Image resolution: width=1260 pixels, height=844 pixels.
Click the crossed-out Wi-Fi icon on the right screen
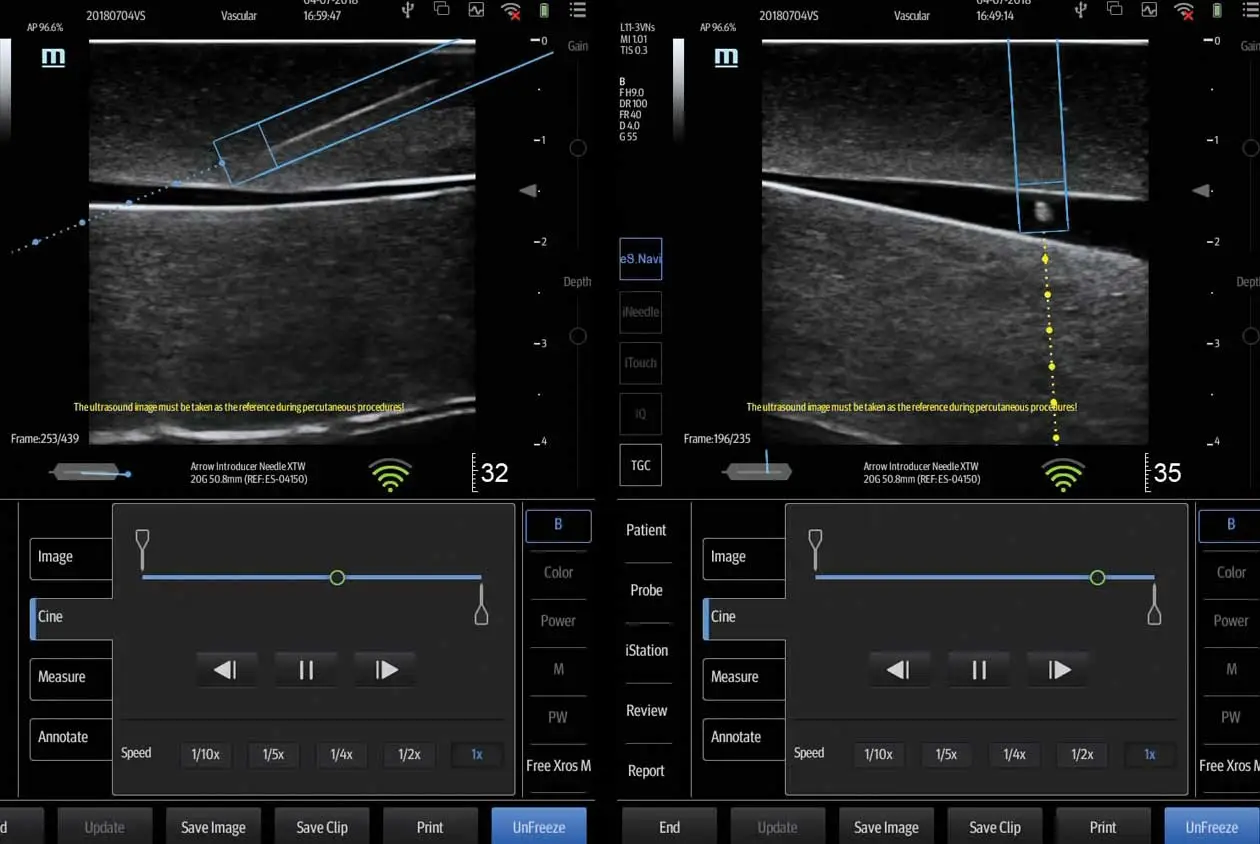[1184, 11]
